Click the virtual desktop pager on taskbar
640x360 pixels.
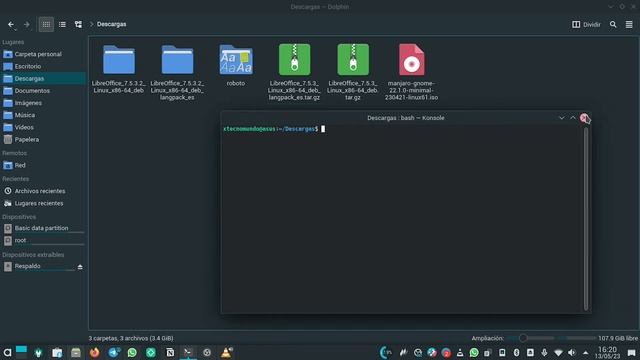[21, 352]
